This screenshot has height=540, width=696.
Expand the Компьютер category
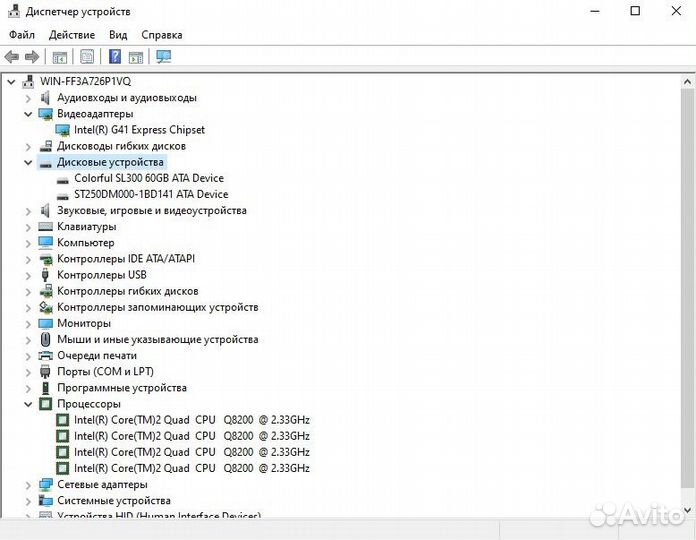click(28, 243)
